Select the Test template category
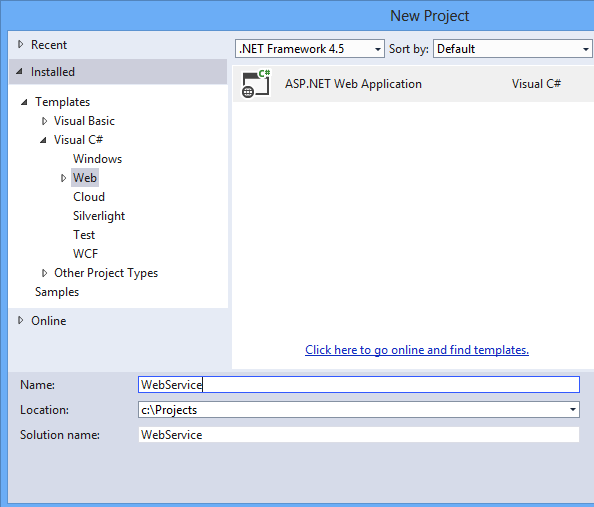Screen dimensions: 594x507 (84, 235)
